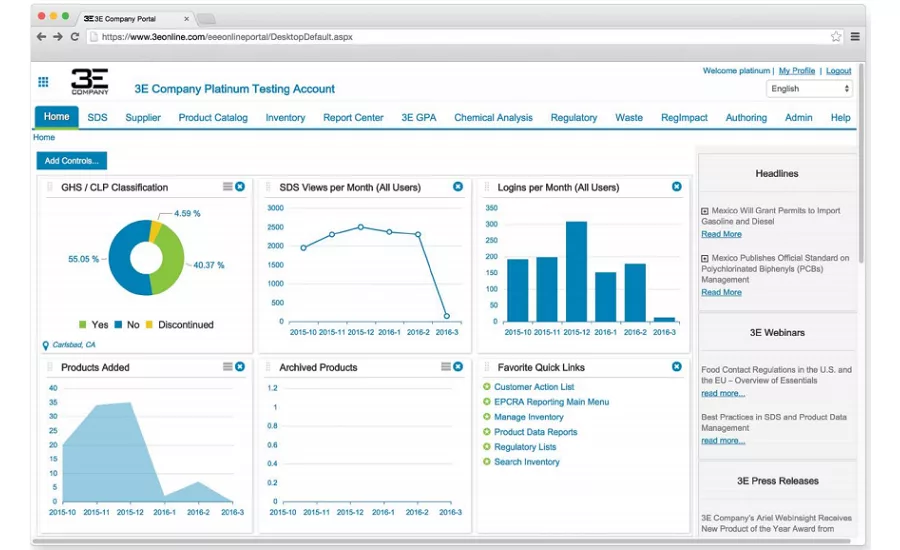
Task: Remove the Logins per Month widget
Action: pos(677,187)
